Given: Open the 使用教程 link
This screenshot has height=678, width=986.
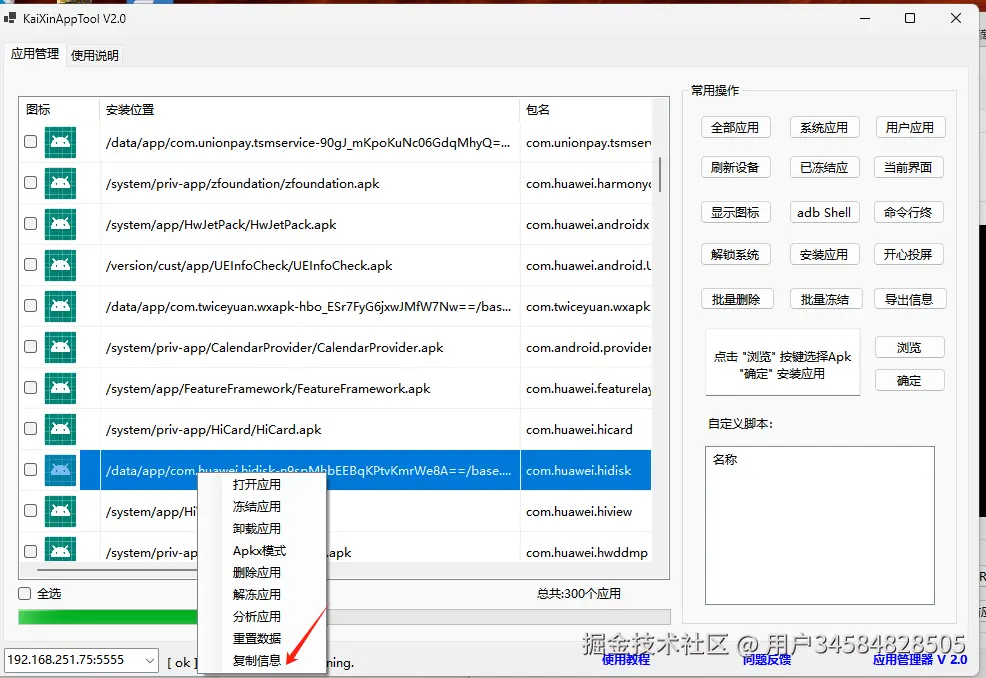Looking at the screenshot, I should click(626, 660).
